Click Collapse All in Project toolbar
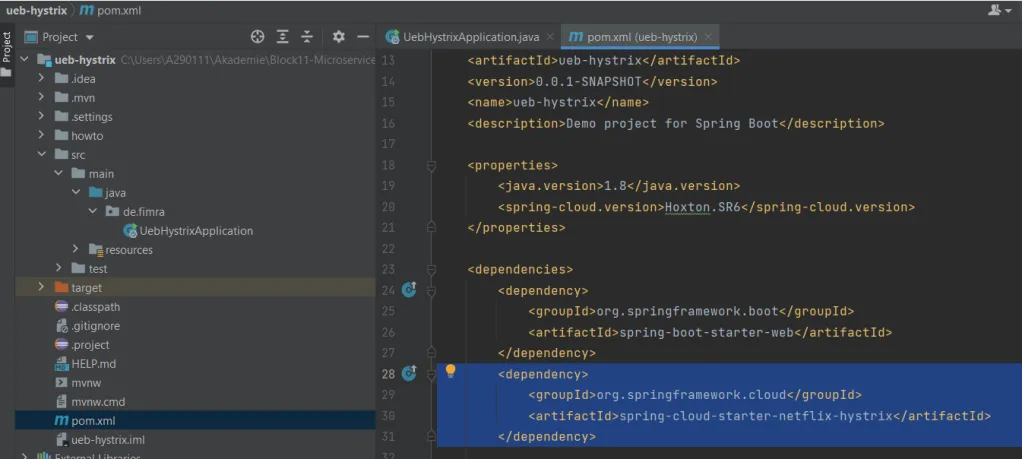Screen dimensions: 1022x459 (307, 37)
